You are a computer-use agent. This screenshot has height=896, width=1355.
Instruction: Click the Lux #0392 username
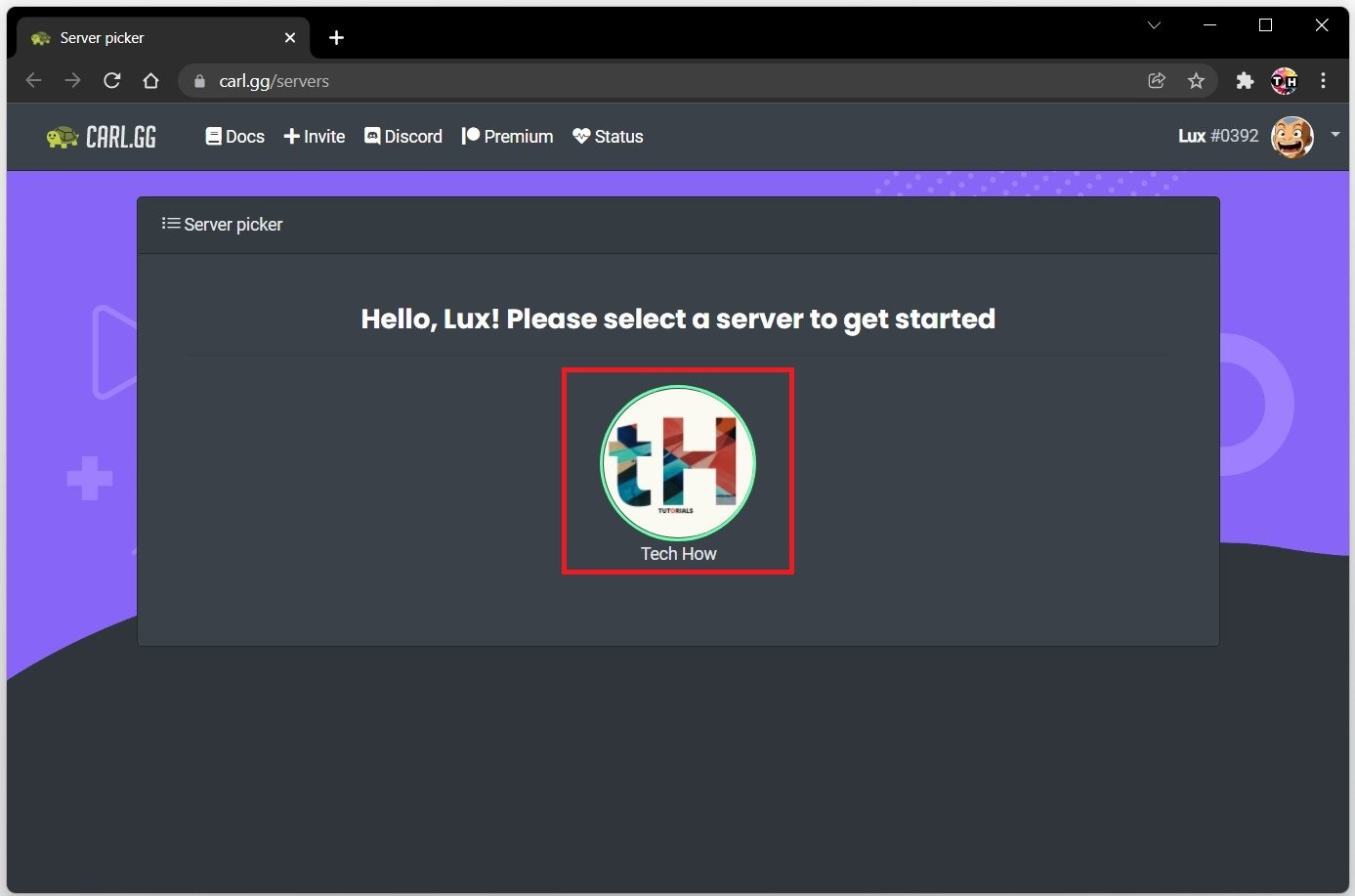point(1218,137)
